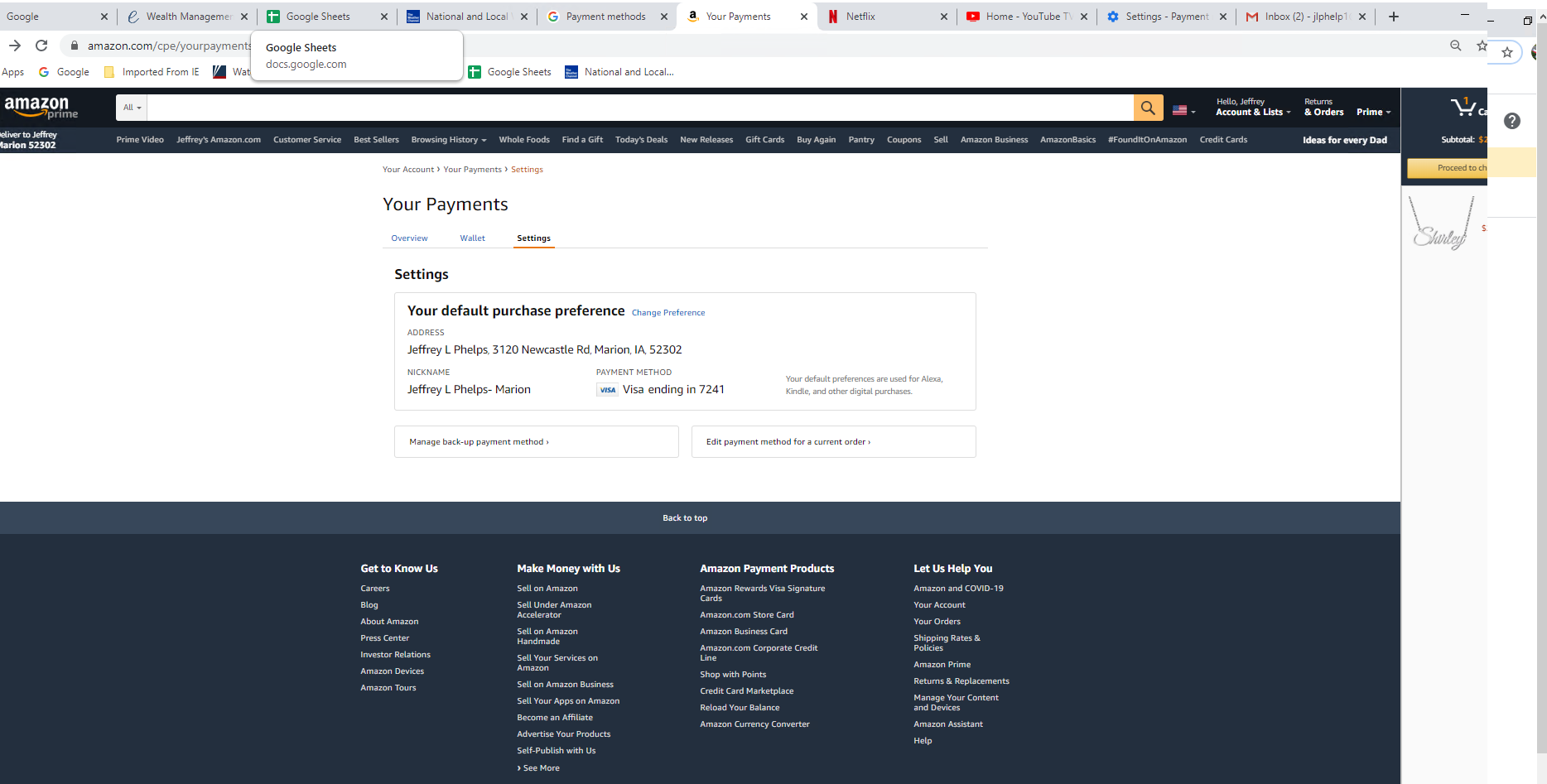This screenshot has height=784, width=1547.
Task: Open Customer Service in navigation
Action: (x=307, y=140)
